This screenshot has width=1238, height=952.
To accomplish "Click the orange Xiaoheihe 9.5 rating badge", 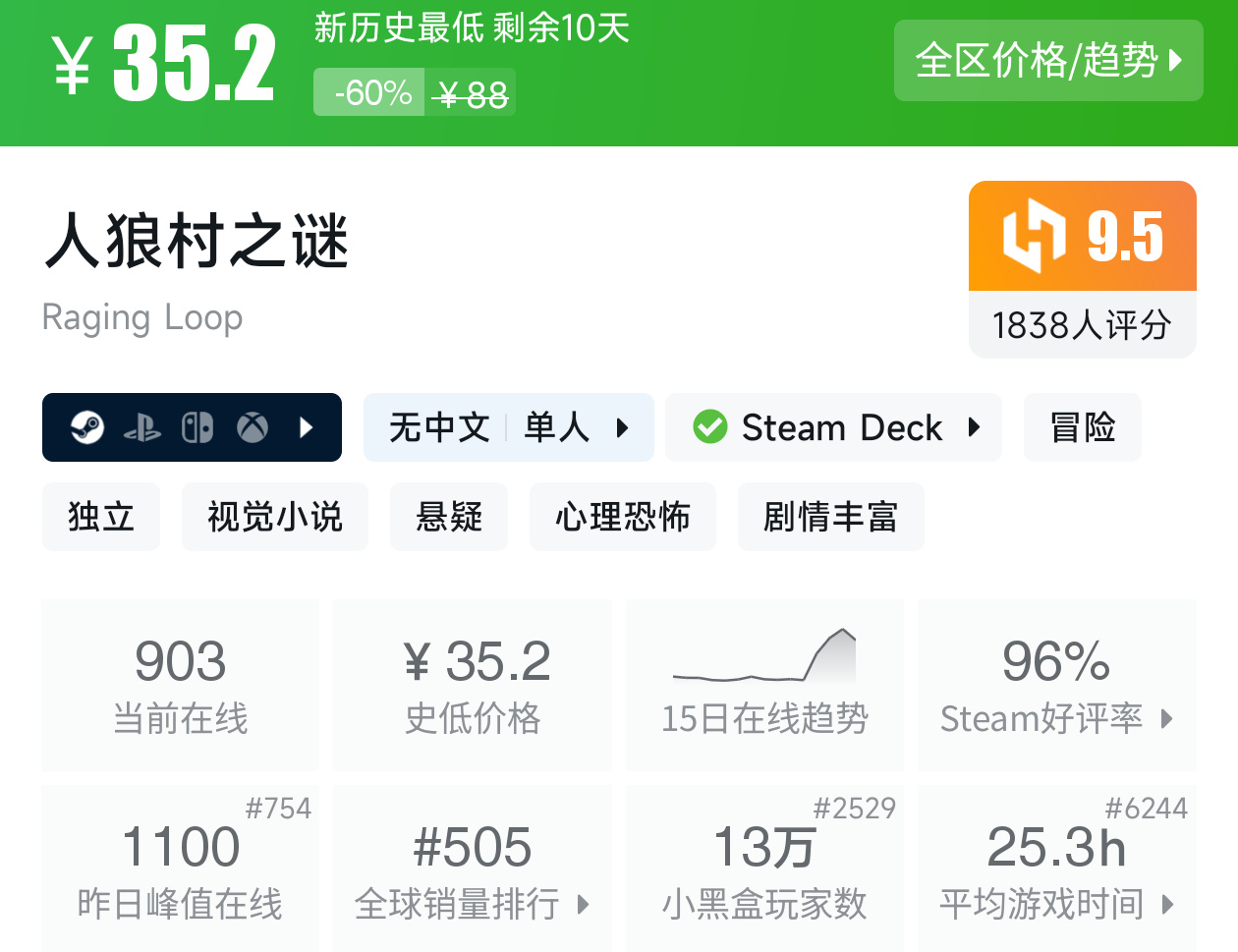I will pyautogui.click(x=1081, y=235).
